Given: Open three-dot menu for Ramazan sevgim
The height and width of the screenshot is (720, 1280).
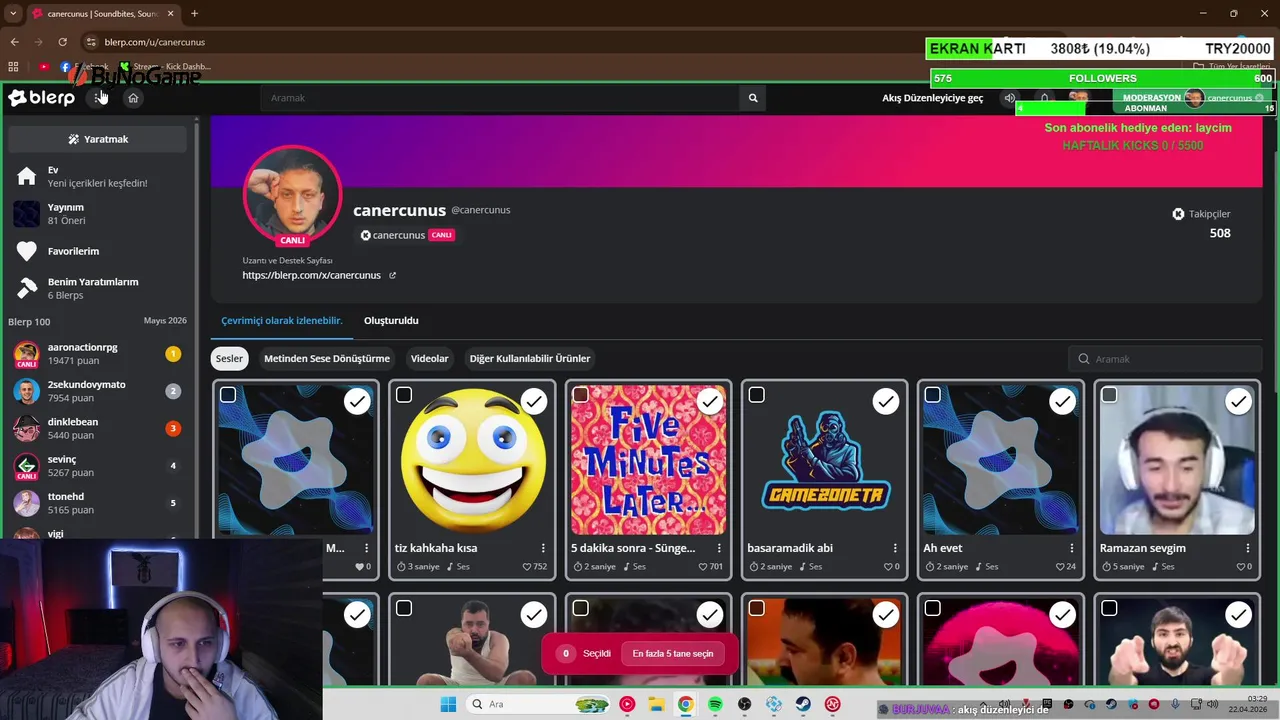Looking at the screenshot, I should [x=1248, y=548].
